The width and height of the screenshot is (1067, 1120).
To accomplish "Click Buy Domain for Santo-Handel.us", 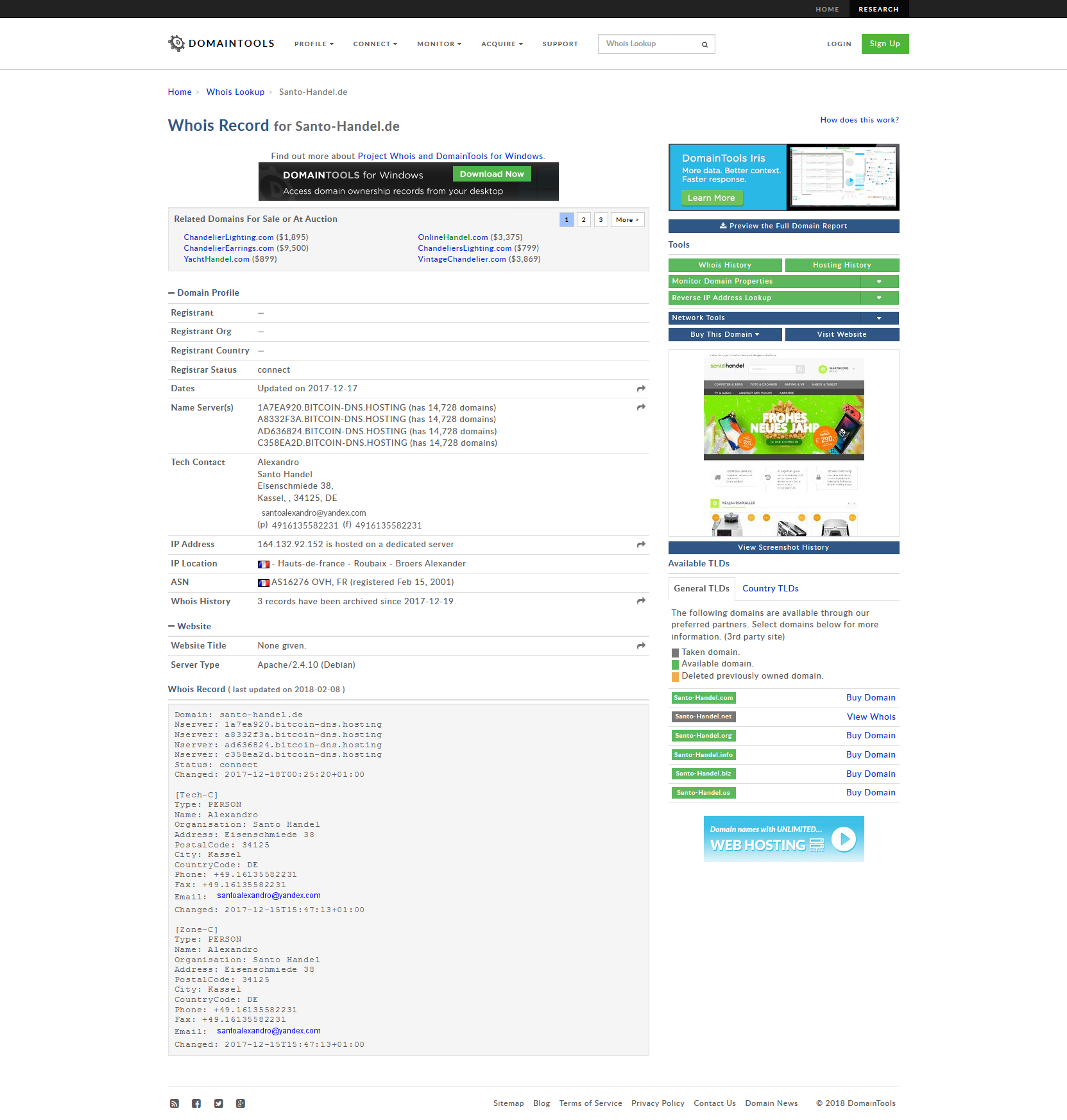I will click(871, 793).
